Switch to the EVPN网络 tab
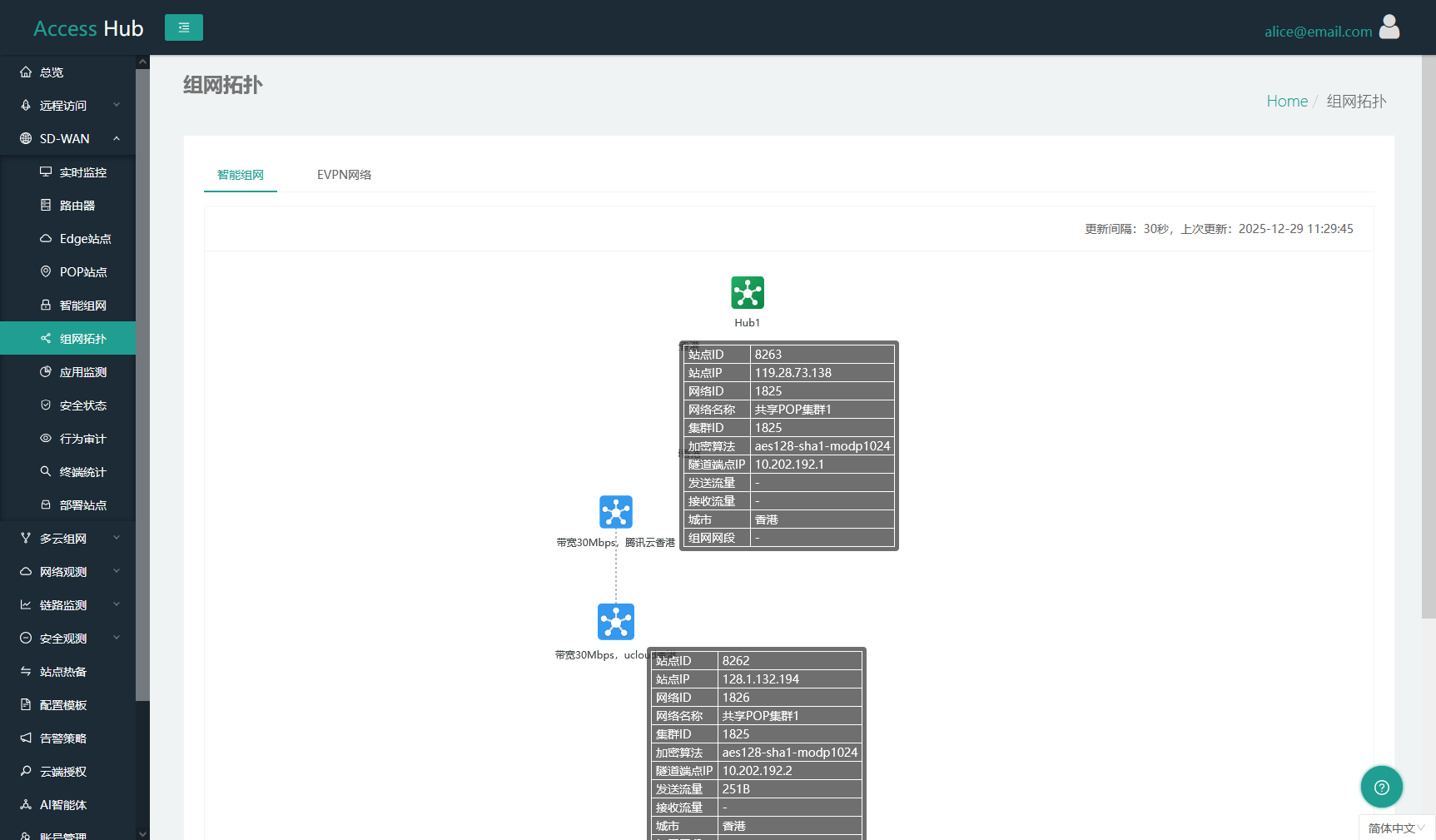 tap(344, 175)
